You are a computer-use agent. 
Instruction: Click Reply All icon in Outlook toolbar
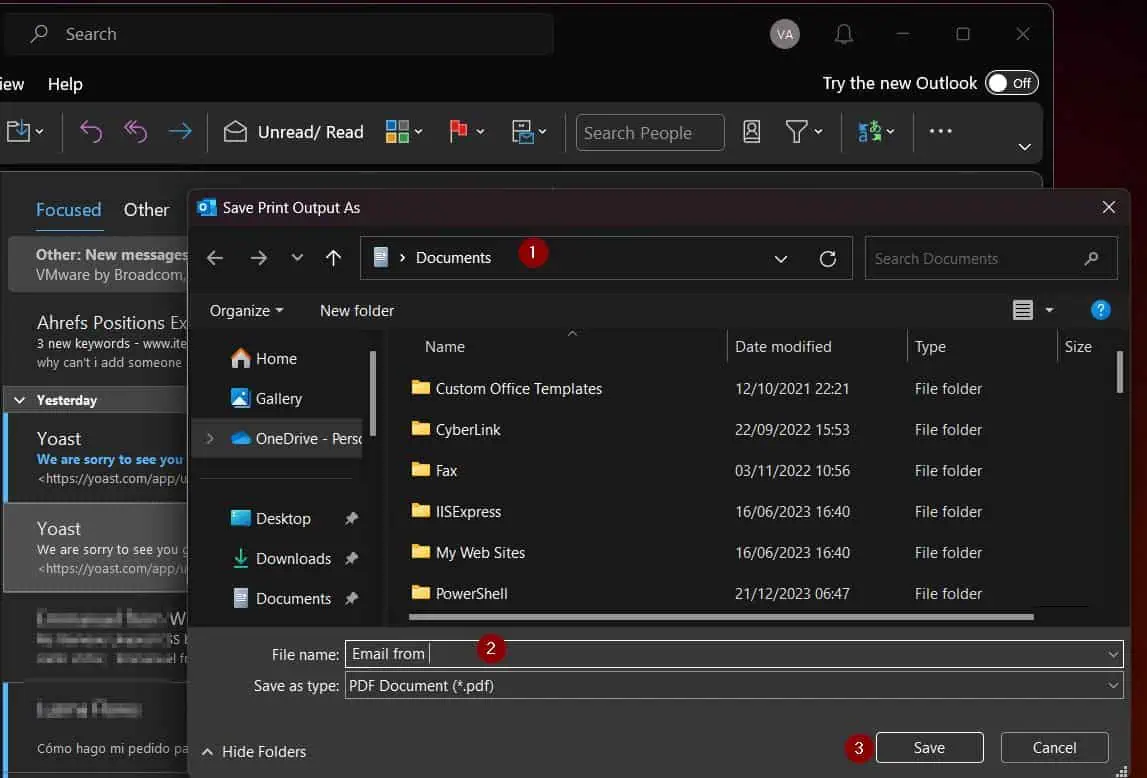(135, 132)
